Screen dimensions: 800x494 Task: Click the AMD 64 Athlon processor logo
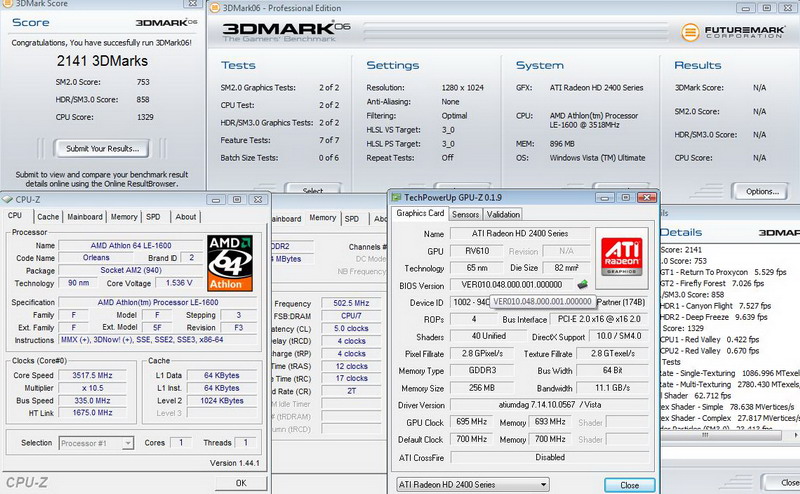[230, 263]
